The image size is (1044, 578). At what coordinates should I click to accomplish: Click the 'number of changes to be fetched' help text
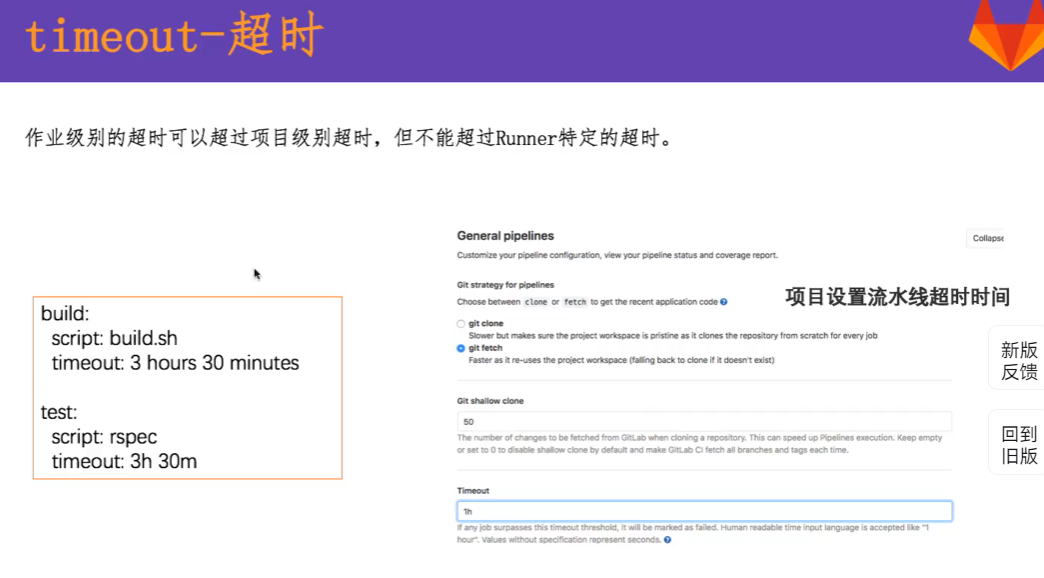point(699,444)
